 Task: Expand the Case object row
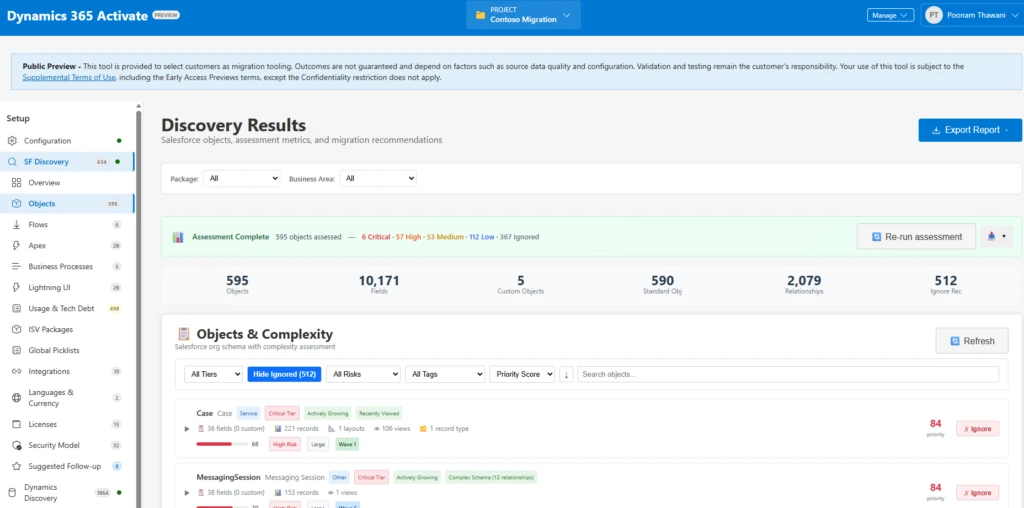187,429
